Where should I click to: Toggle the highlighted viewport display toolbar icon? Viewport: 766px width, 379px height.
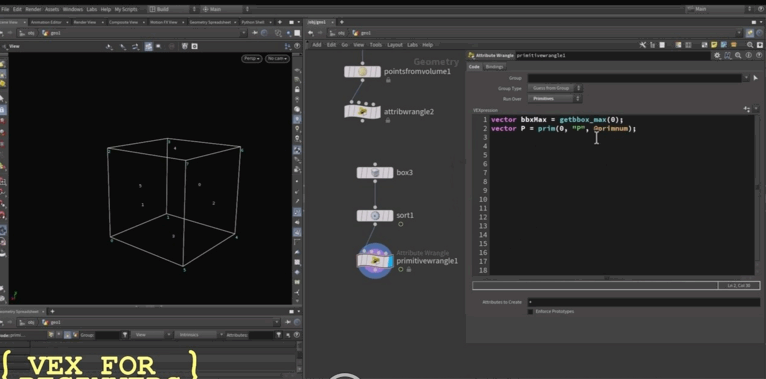coord(149,46)
